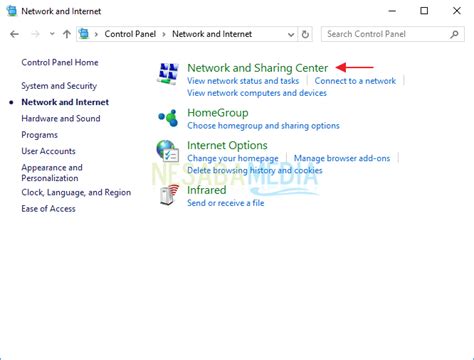Open Programs category in sidebar
This screenshot has width=474, height=360.
point(39,135)
